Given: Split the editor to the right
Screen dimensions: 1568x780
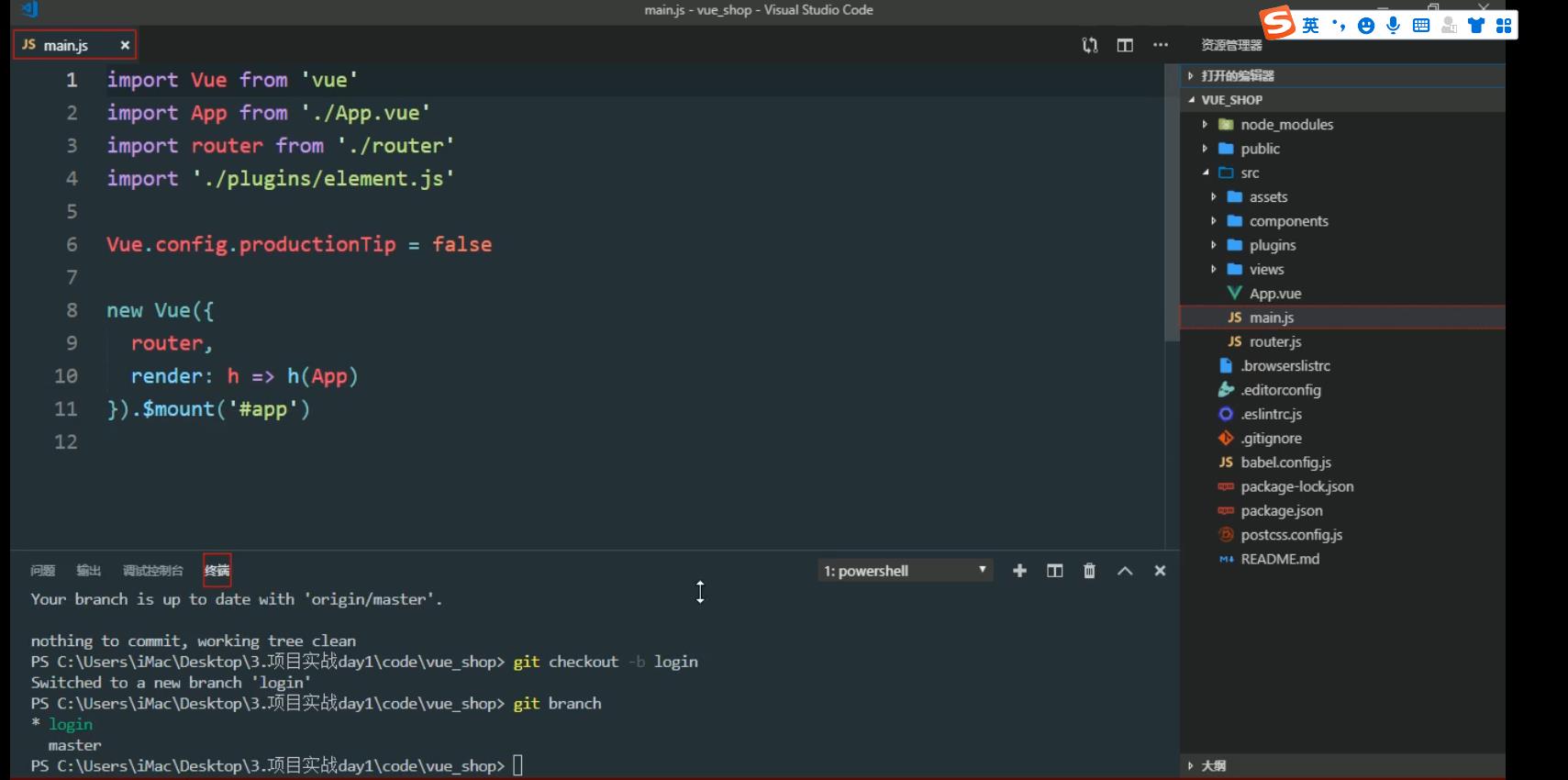Looking at the screenshot, I should pos(1125,45).
